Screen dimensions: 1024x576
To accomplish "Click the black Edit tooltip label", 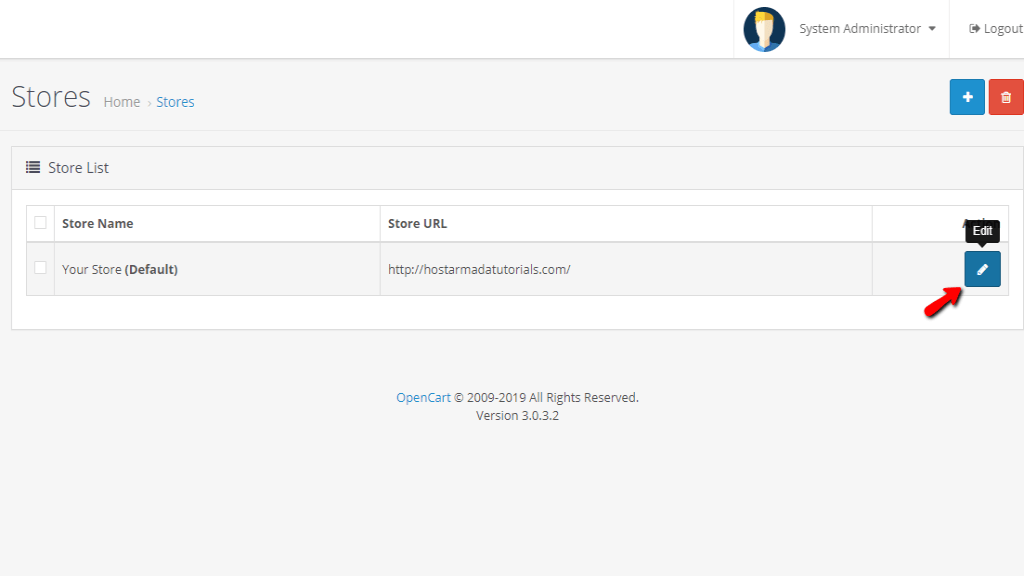I will click(982, 231).
